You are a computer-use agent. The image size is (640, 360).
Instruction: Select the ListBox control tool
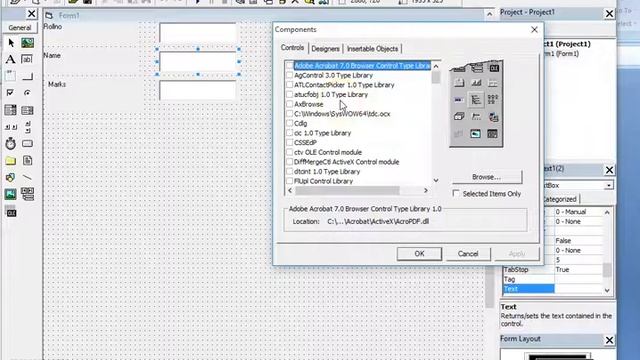[27, 110]
